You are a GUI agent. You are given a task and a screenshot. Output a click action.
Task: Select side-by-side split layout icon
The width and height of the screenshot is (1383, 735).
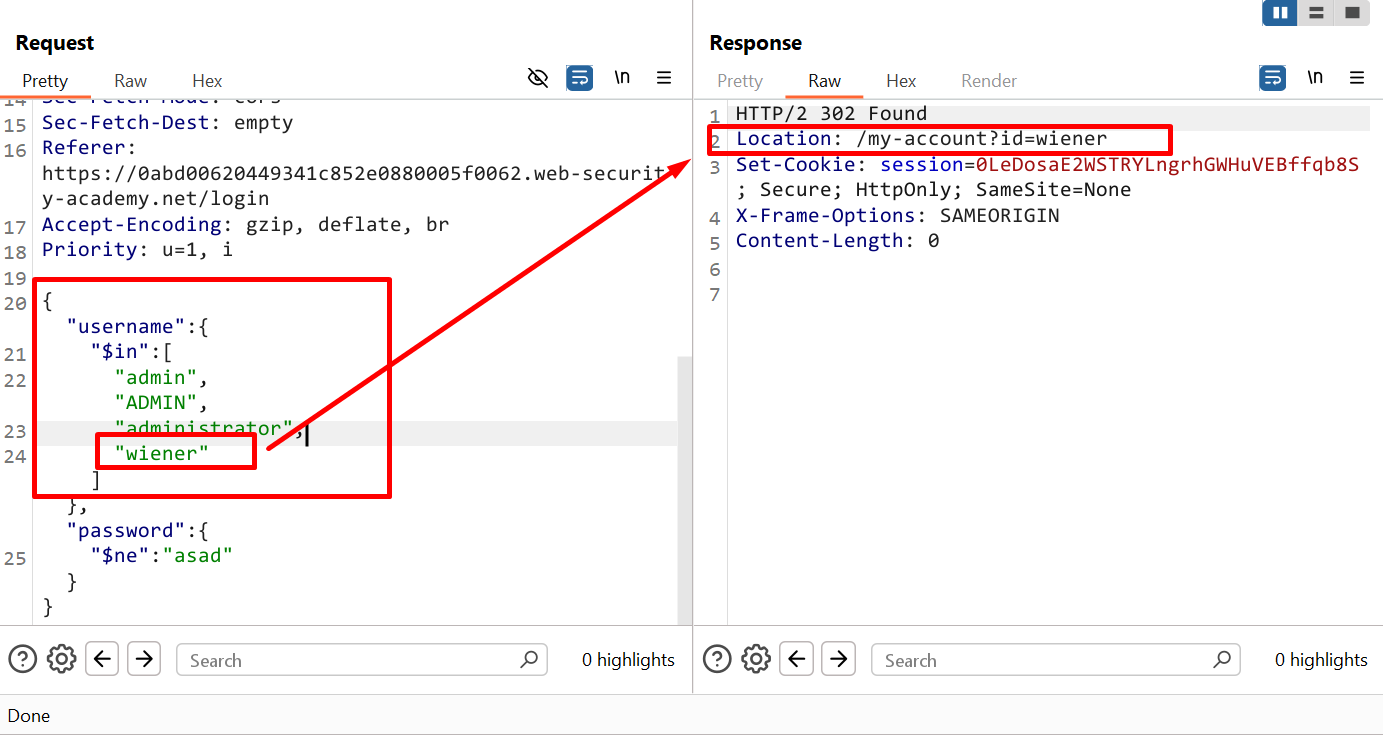click(1280, 13)
